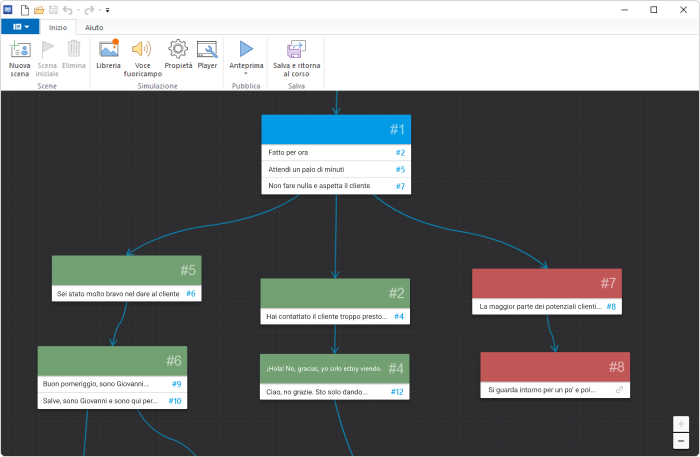This screenshot has height=457, width=700.
Task: Follow the #7 link in scene #1
Action: 400,186
